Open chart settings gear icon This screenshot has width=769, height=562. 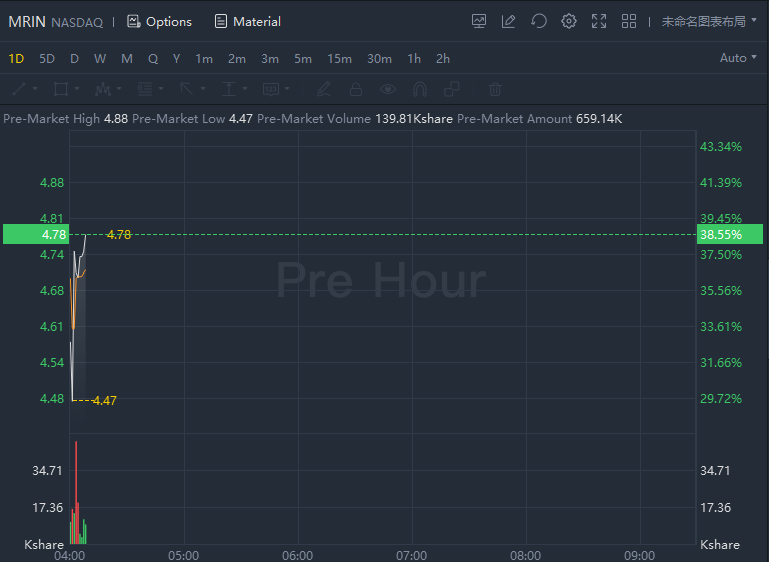(568, 21)
